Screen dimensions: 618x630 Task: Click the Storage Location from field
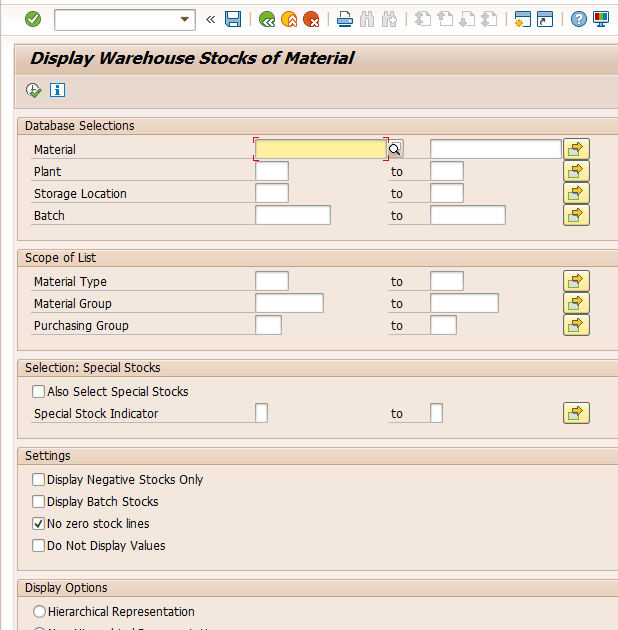pyautogui.click(x=272, y=193)
